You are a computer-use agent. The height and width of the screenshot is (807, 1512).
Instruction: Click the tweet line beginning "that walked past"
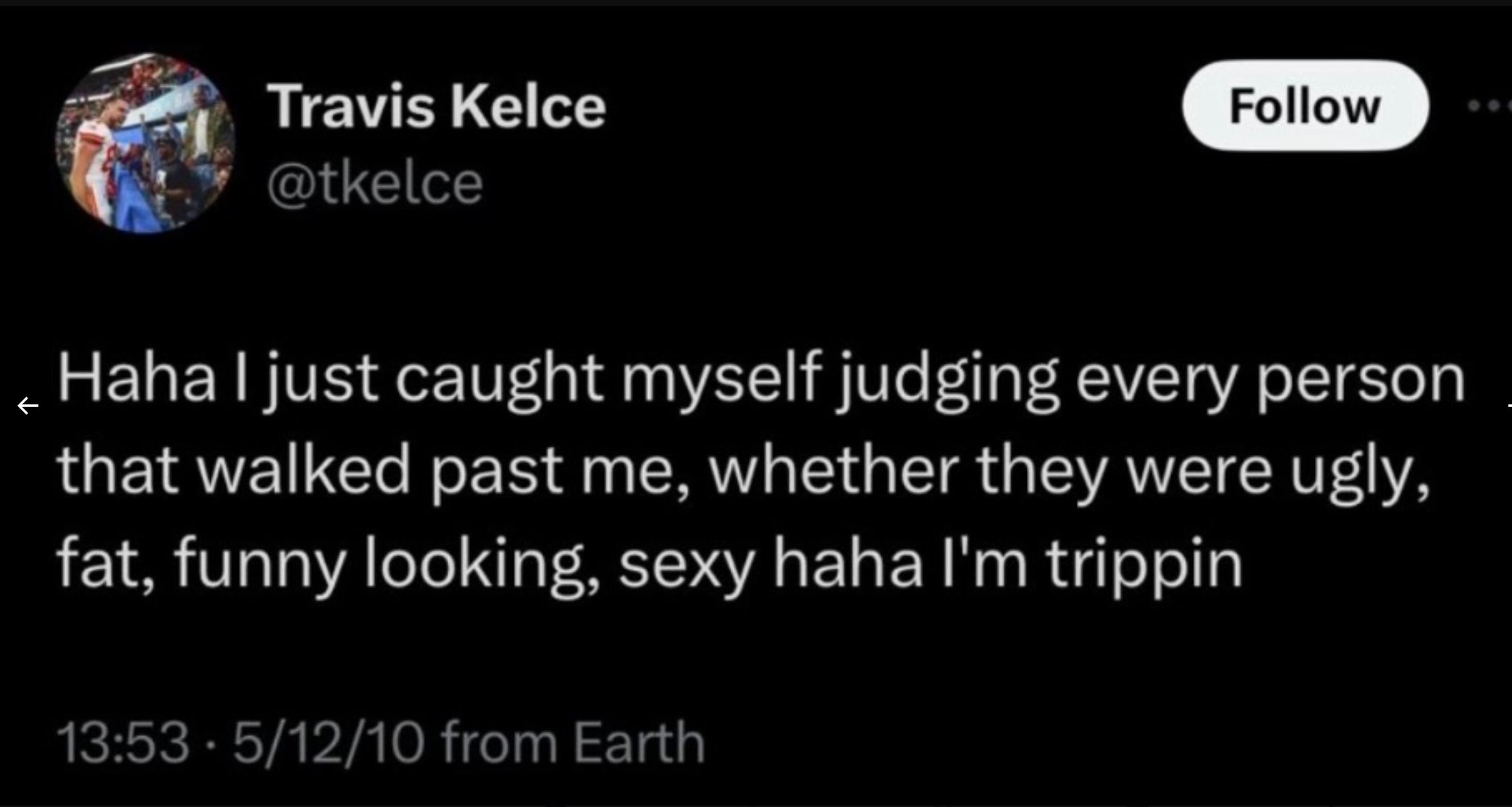pos(743,472)
